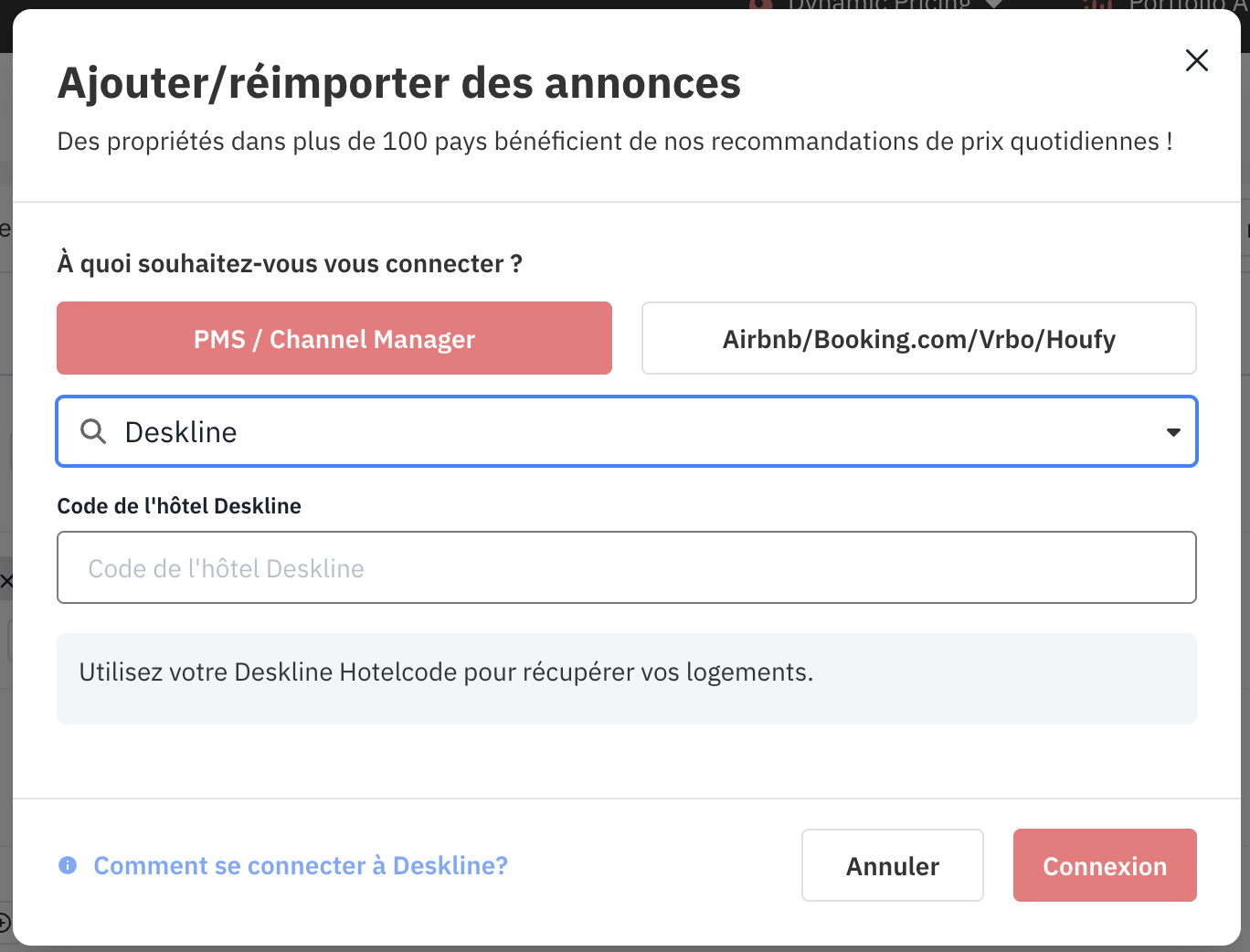Click the magnifying glass search icon
Image resolution: width=1250 pixels, height=952 pixels.
tap(93, 431)
